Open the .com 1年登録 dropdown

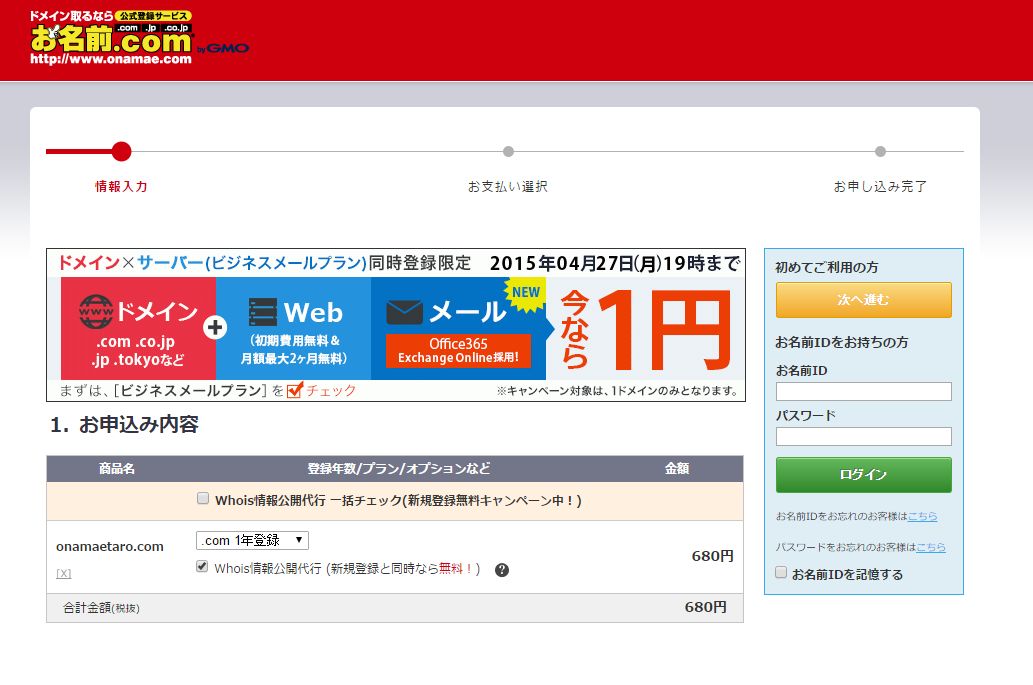pyautogui.click(x=252, y=541)
